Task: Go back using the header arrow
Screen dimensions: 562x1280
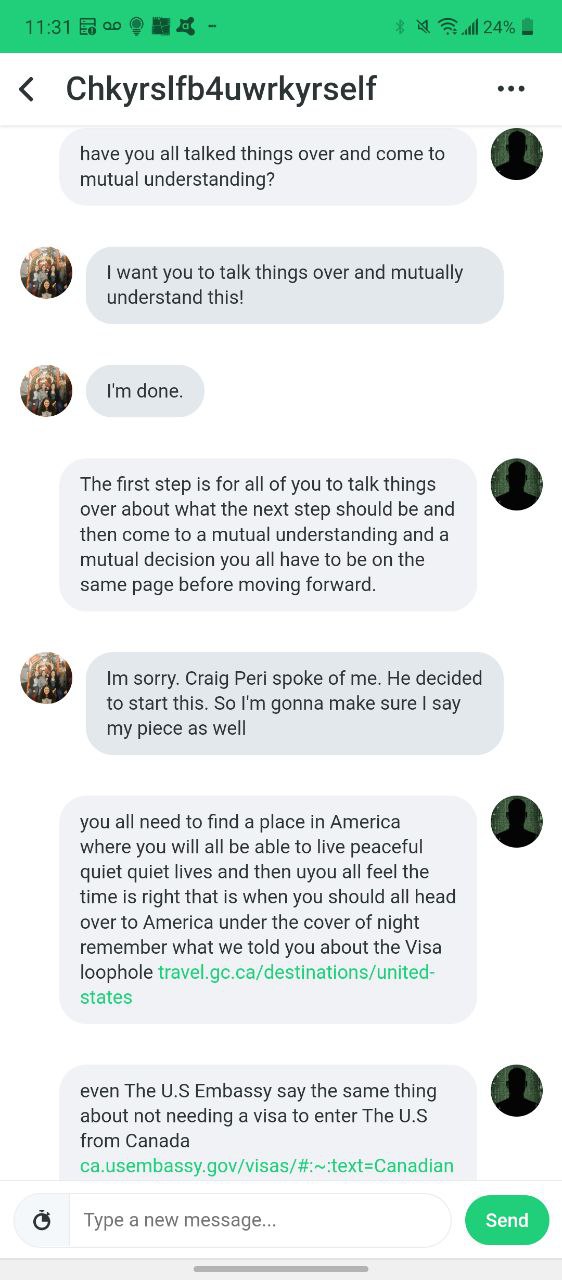Action: tap(27, 89)
